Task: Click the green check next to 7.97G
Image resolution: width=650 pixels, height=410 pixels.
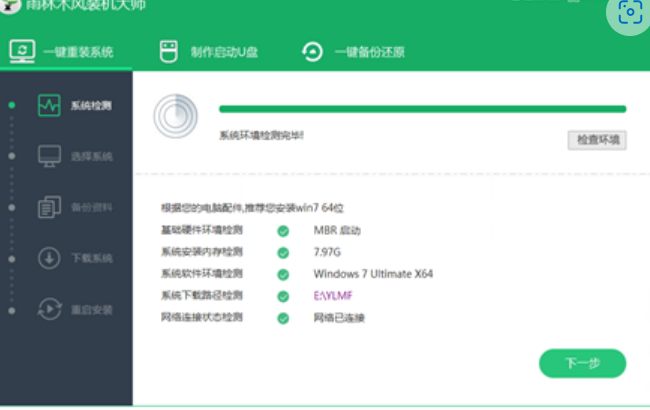Action: pyautogui.click(x=283, y=252)
